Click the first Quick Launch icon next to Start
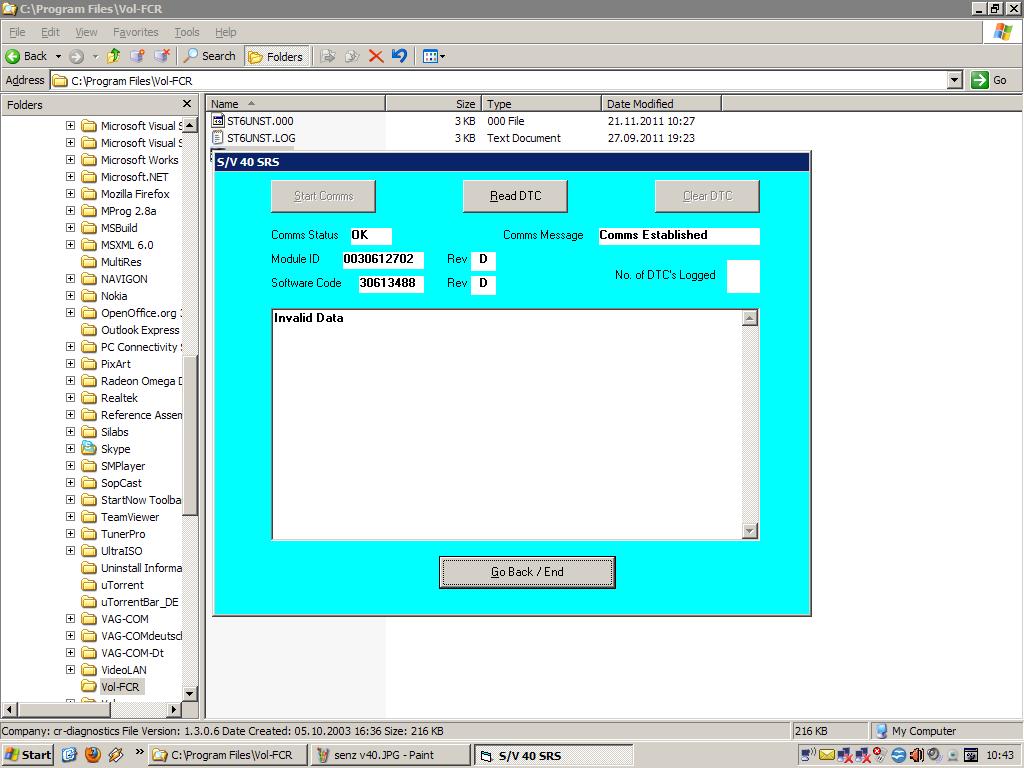This screenshot has width=1024, height=768. tap(69, 754)
